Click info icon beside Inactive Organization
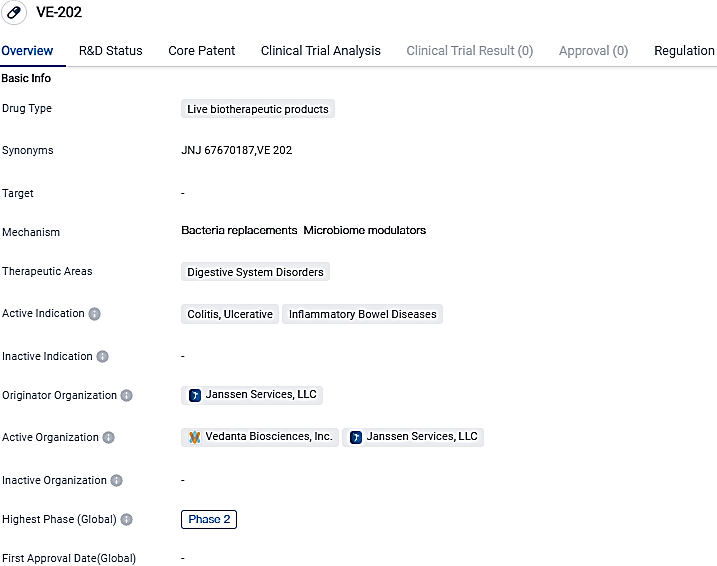The image size is (717, 566). pos(117,481)
